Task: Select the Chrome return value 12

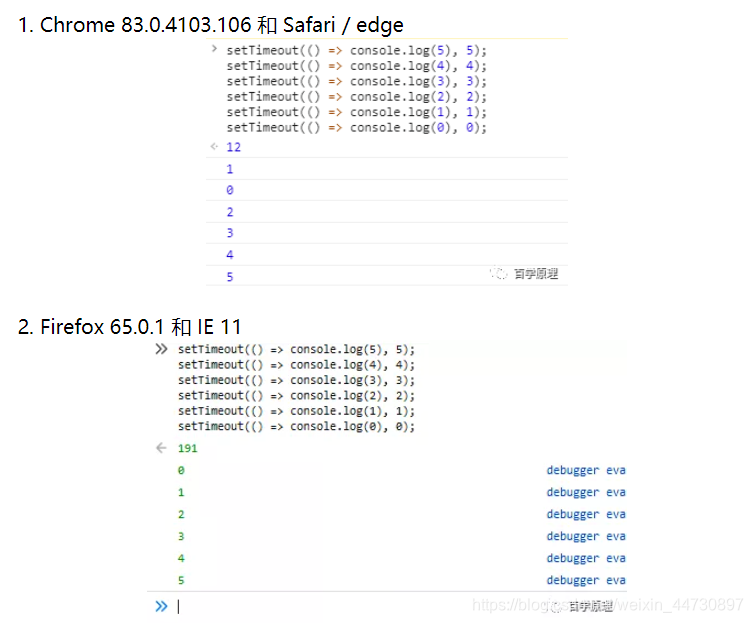Action: point(233,147)
